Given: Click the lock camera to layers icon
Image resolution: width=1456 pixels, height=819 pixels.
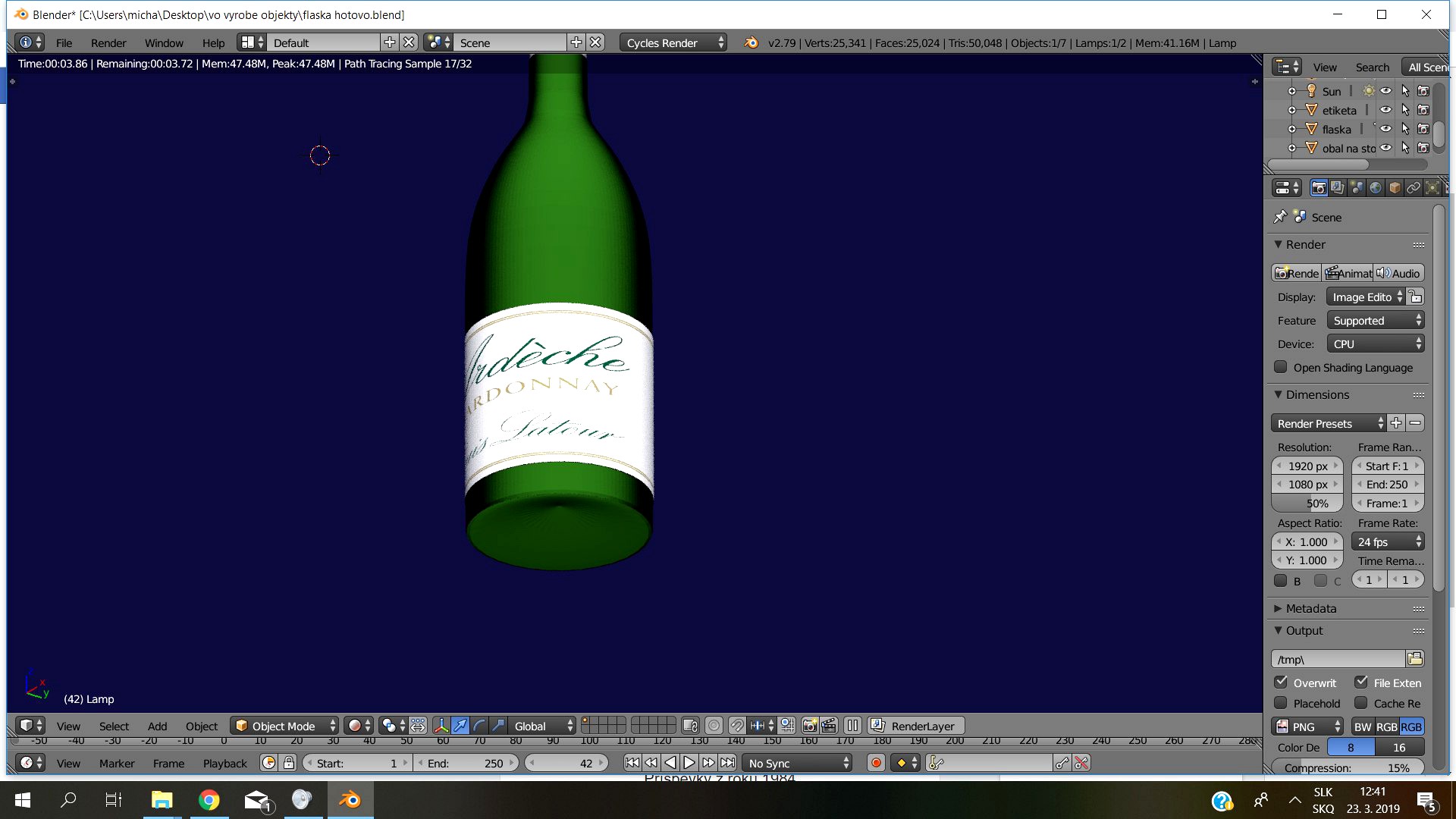Looking at the screenshot, I should click(x=690, y=726).
